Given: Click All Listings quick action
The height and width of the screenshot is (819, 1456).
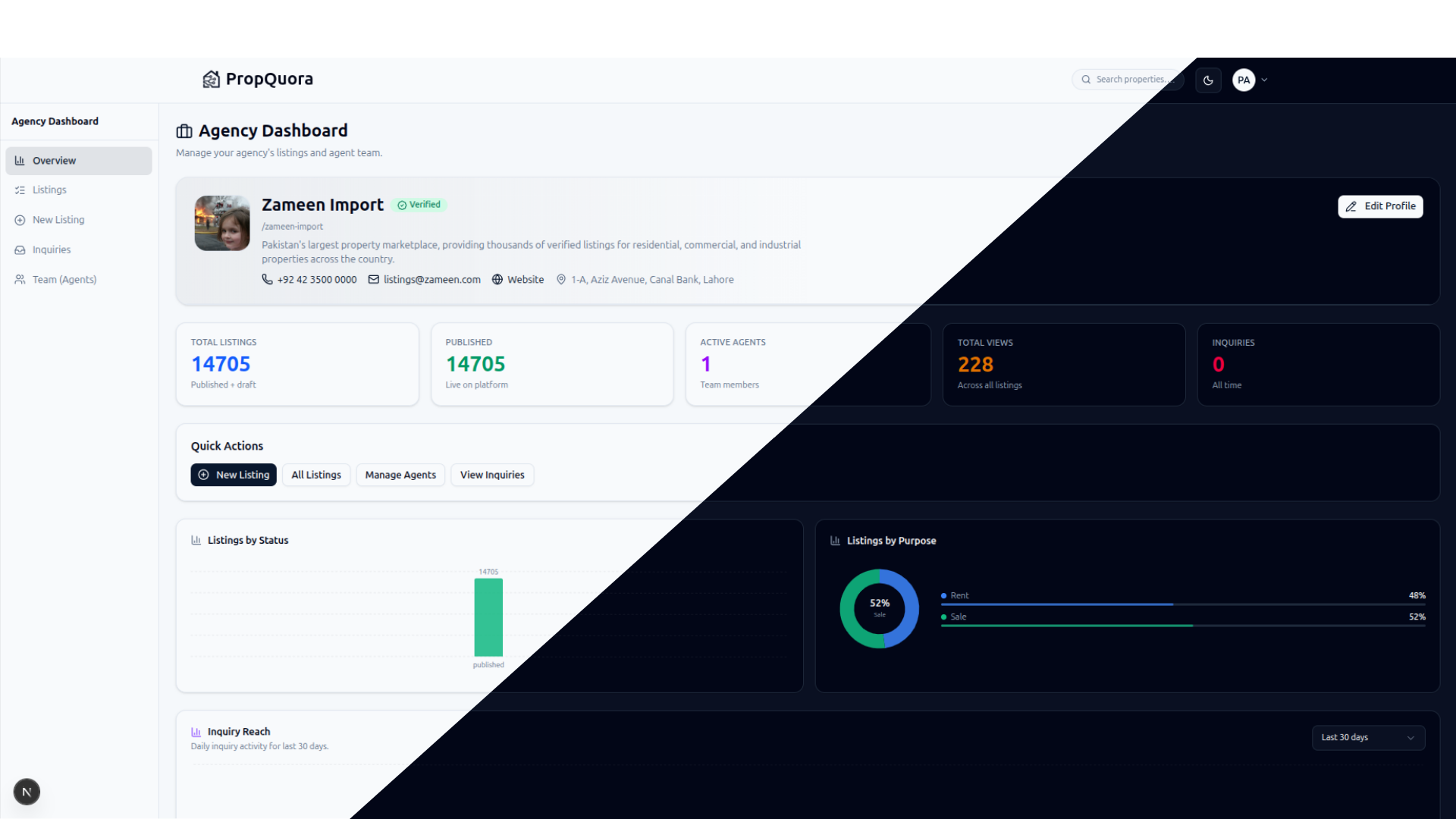Looking at the screenshot, I should click(316, 475).
